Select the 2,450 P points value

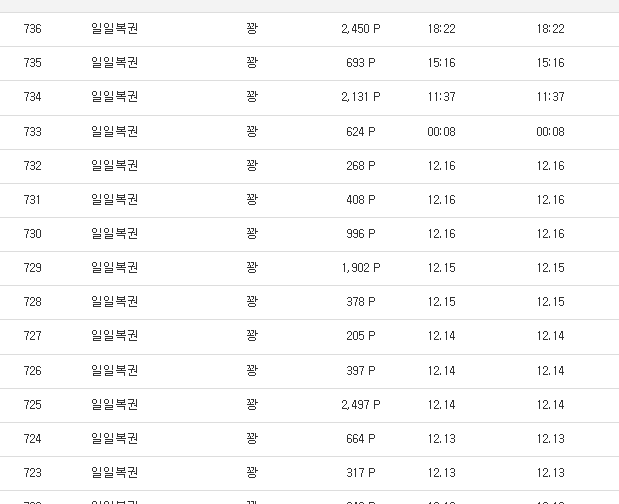pos(360,29)
